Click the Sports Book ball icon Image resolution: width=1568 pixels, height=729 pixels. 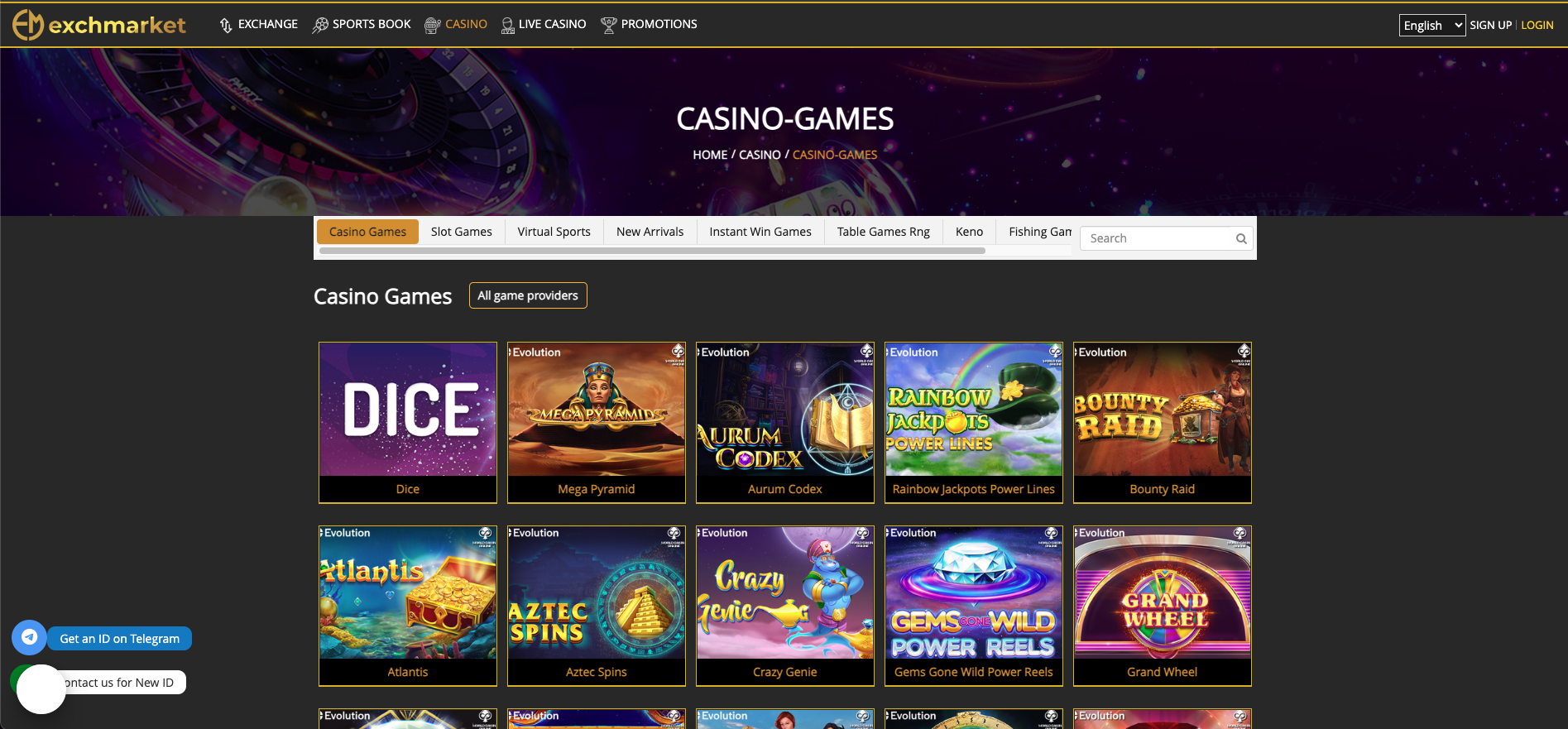pyautogui.click(x=320, y=26)
